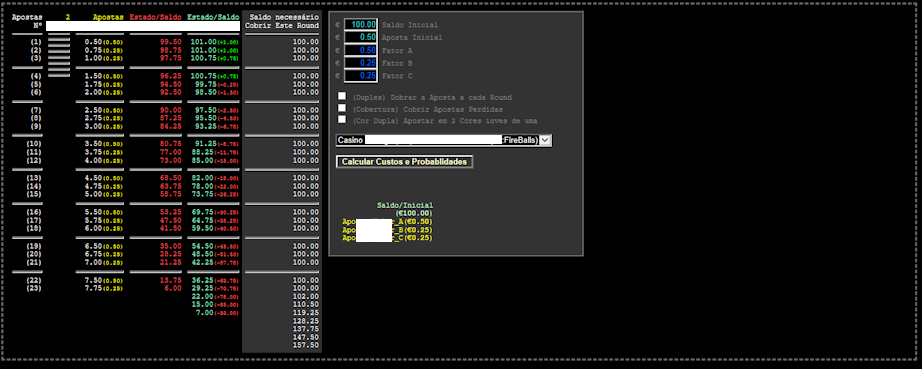The image size is (922, 369).
Task: Select row number (13) label
Action: click(x=34, y=178)
